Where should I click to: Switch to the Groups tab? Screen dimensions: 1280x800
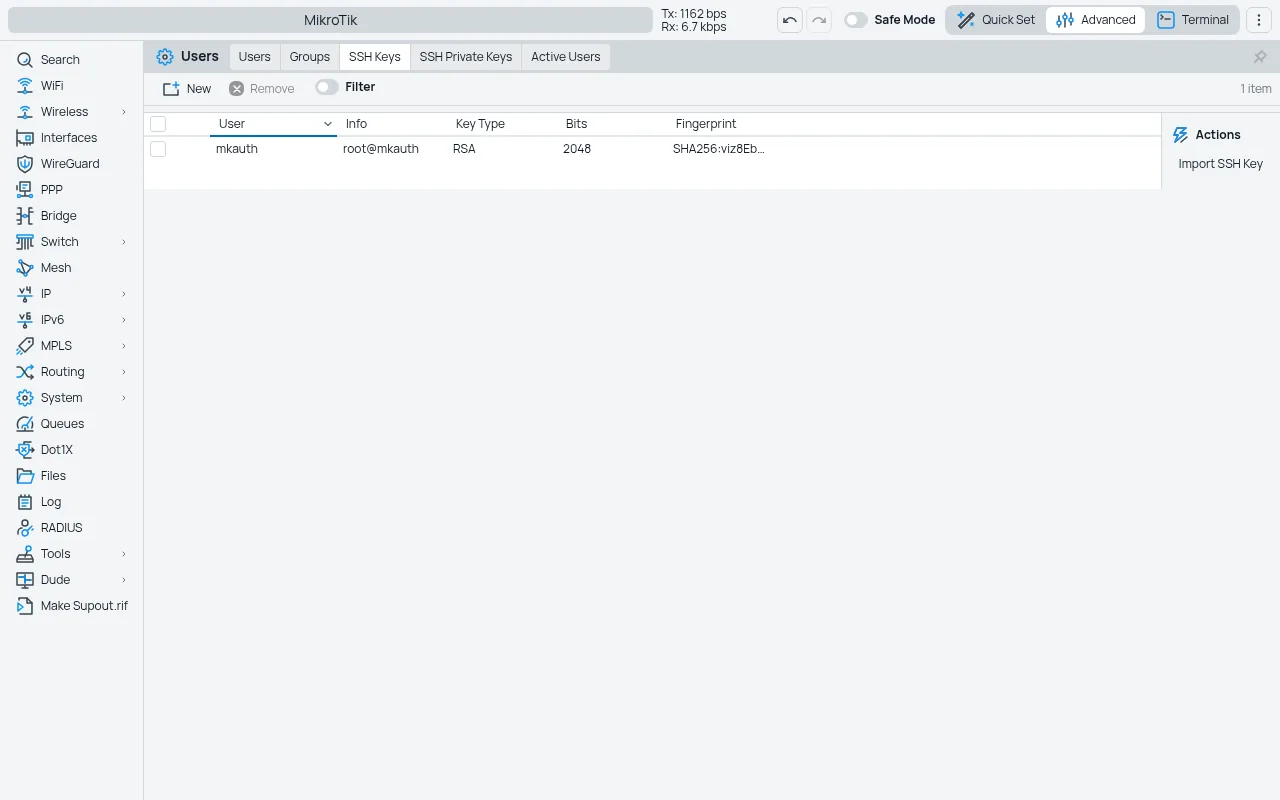(310, 57)
